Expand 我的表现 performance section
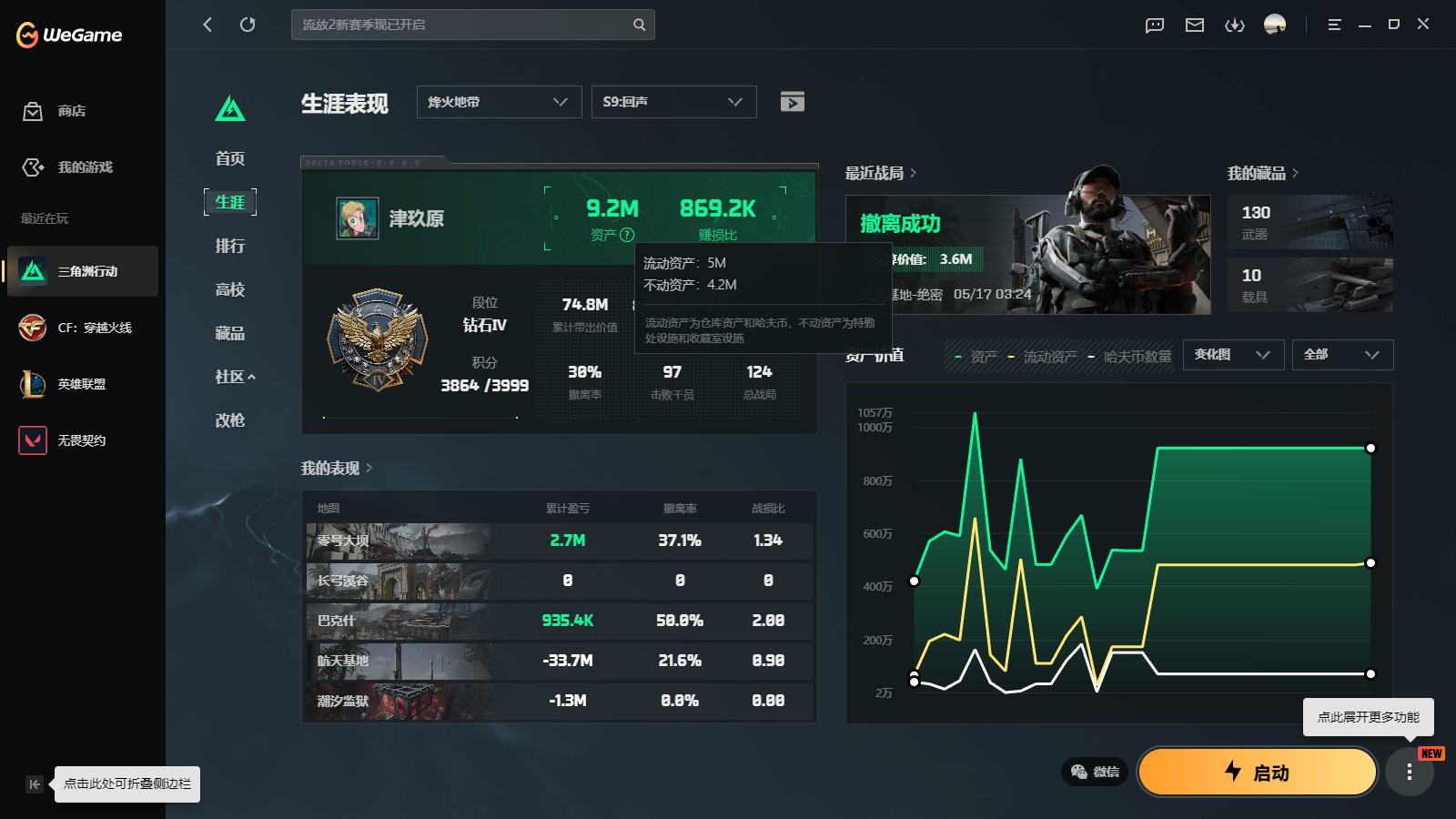1456x819 pixels. [337, 468]
